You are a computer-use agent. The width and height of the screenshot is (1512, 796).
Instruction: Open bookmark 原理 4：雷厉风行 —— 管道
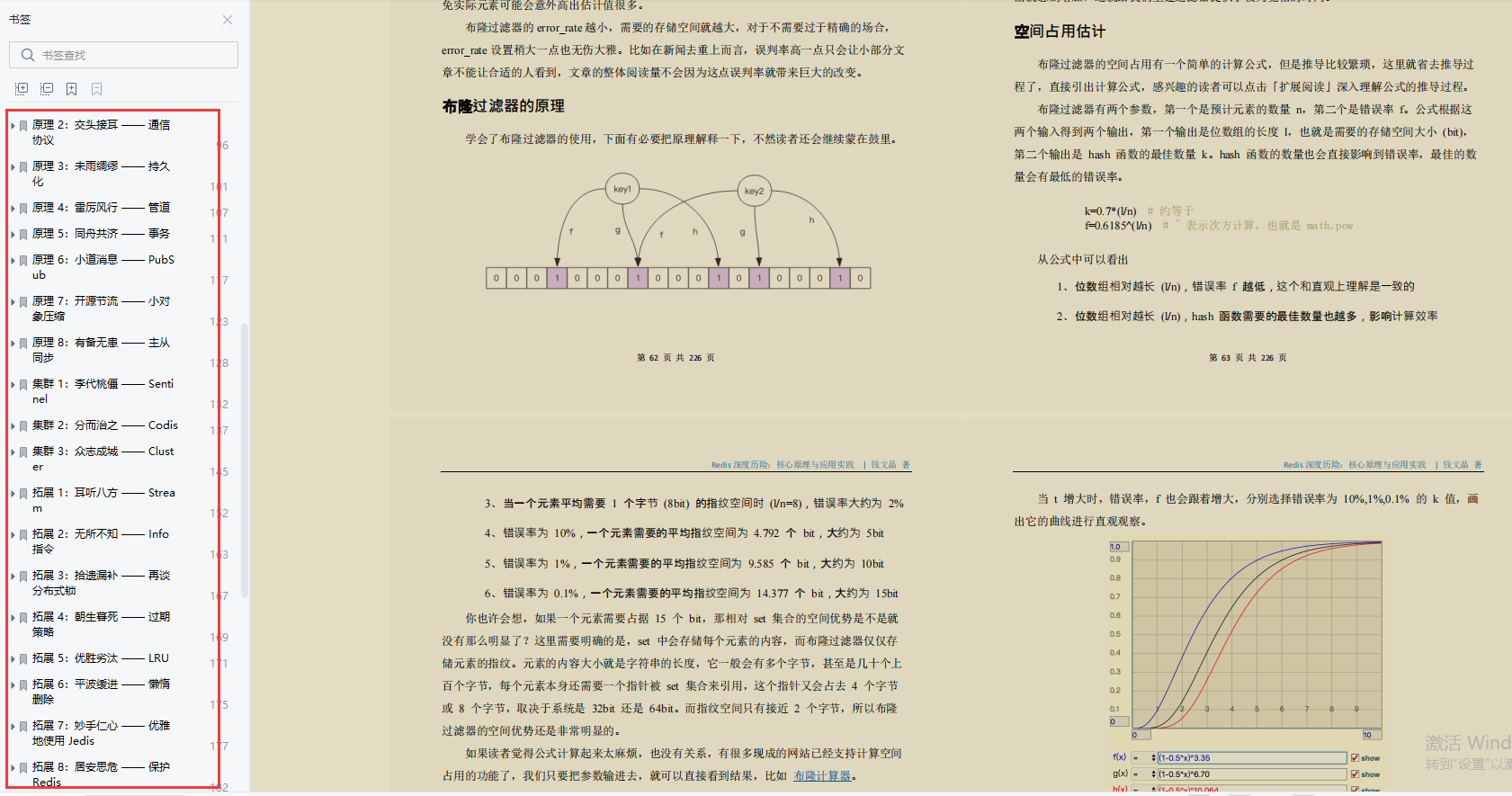(x=101, y=208)
